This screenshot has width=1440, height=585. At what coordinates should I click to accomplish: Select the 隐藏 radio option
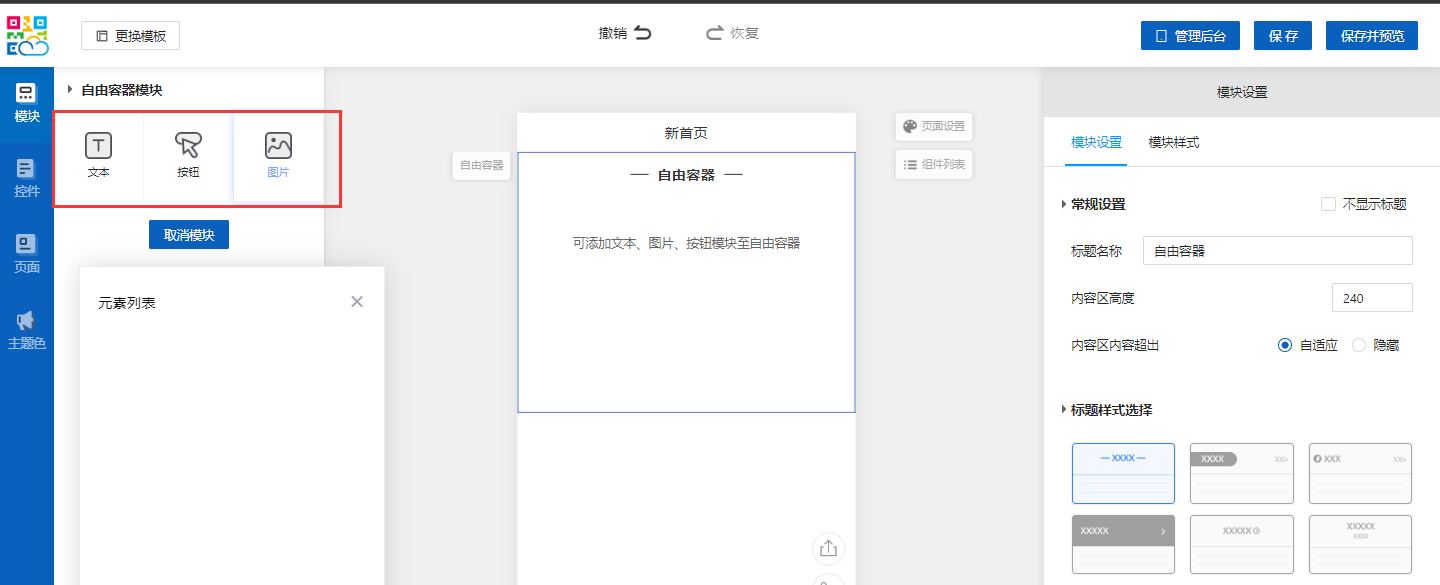pos(1359,345)
